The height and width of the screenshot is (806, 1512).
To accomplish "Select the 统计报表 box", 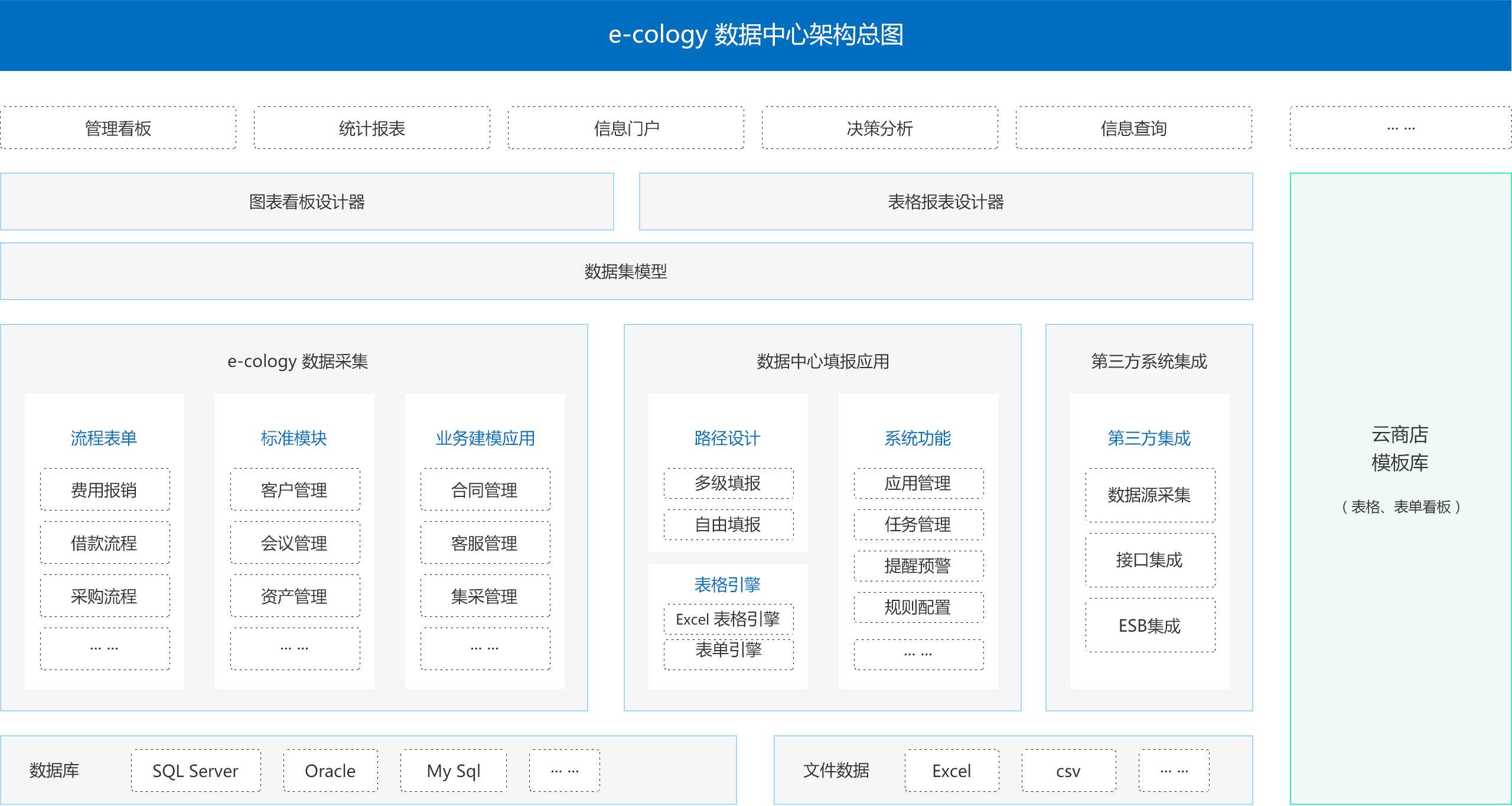I will pos(372,128).
